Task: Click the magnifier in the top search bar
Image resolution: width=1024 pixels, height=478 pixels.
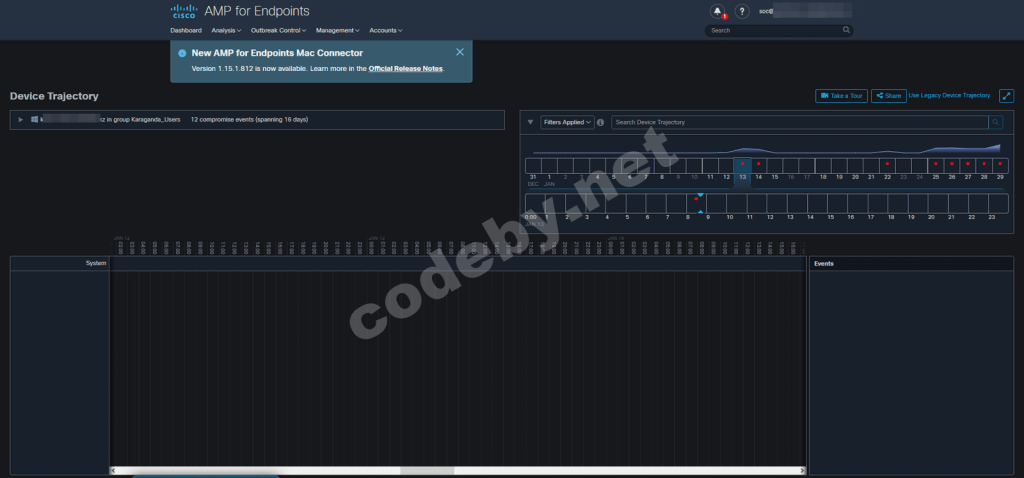Action: coord(846,30)
